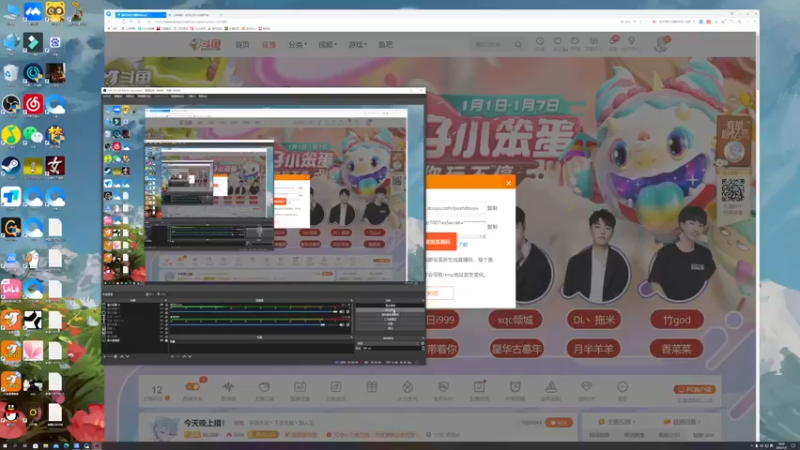This screenshot has width=800, height=450.
Task: Open the messages icon with red badge
Action: pyautogui.click(x=613, y=41)
